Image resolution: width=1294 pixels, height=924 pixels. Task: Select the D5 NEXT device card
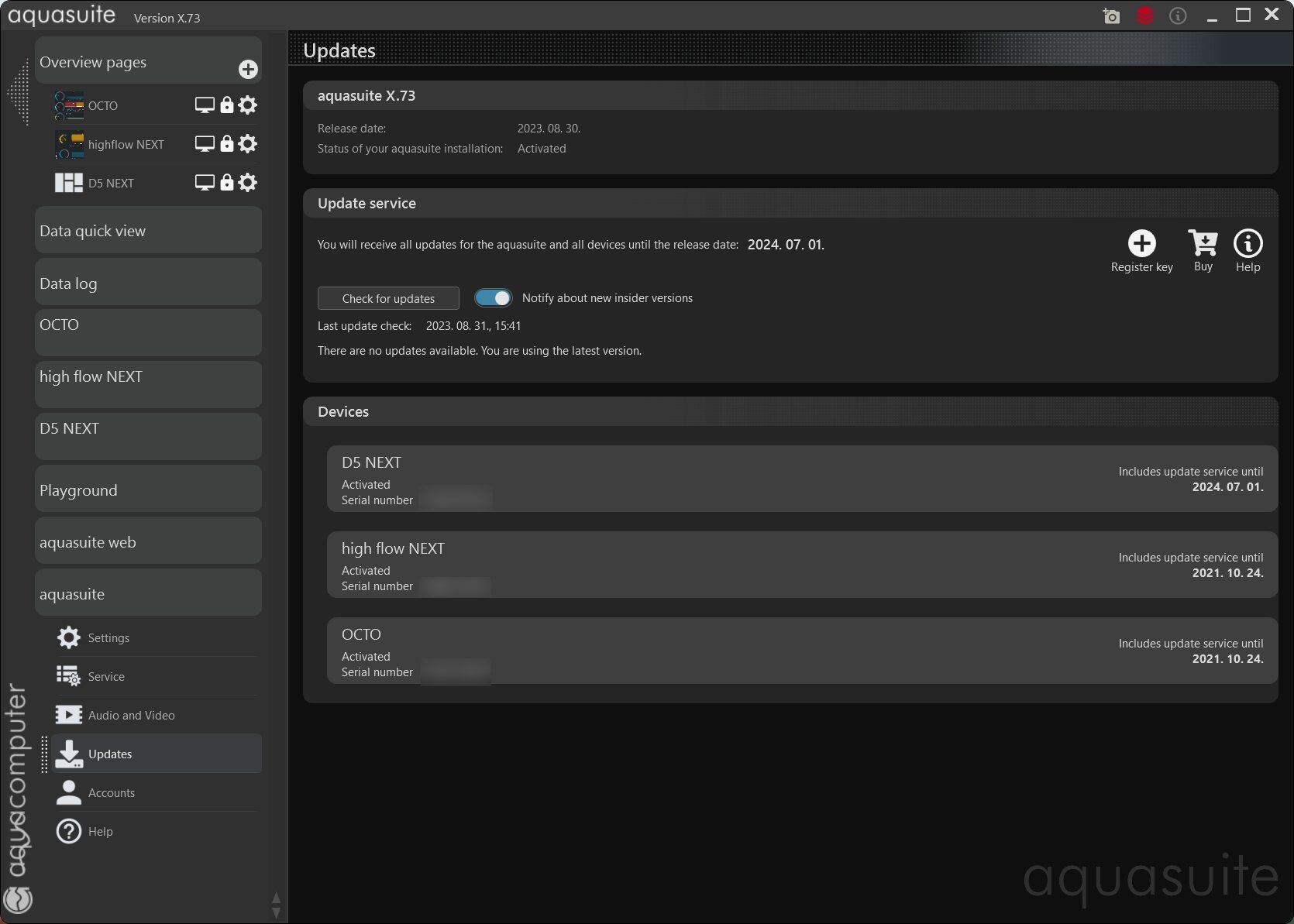(x=802, y=478)
